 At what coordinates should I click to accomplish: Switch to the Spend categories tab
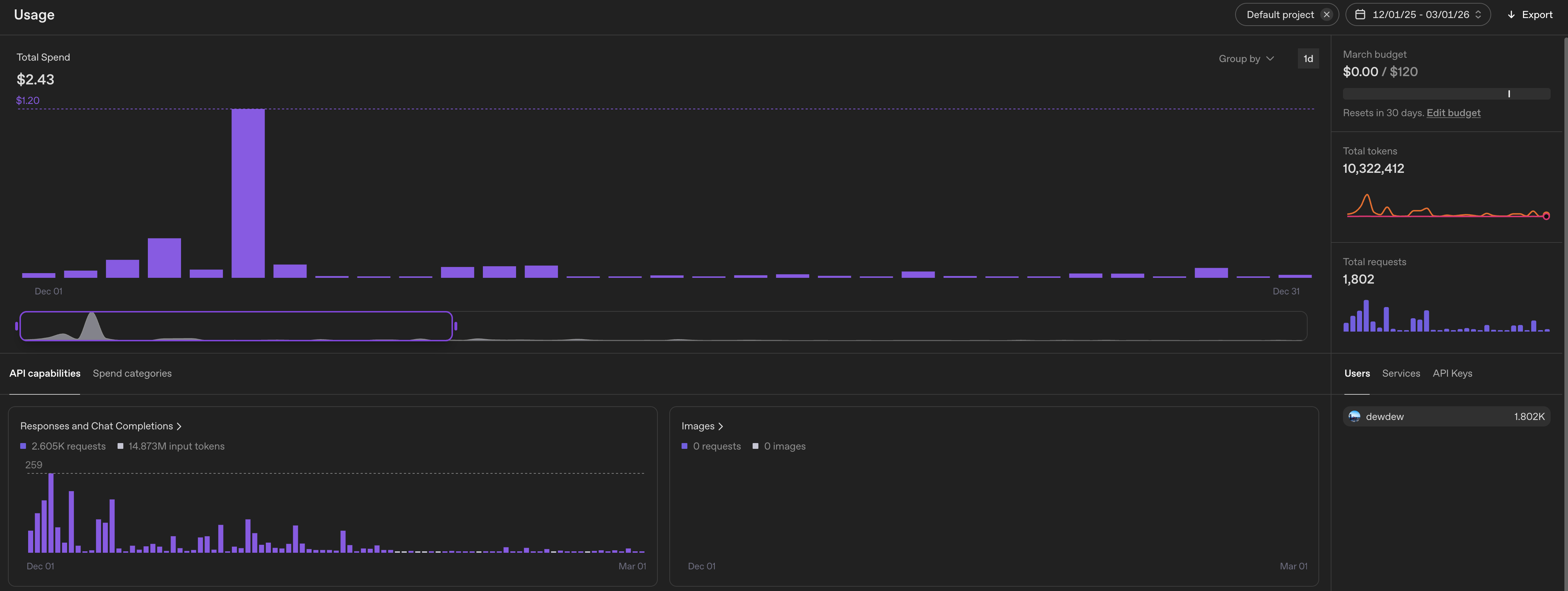coord(132,373)
